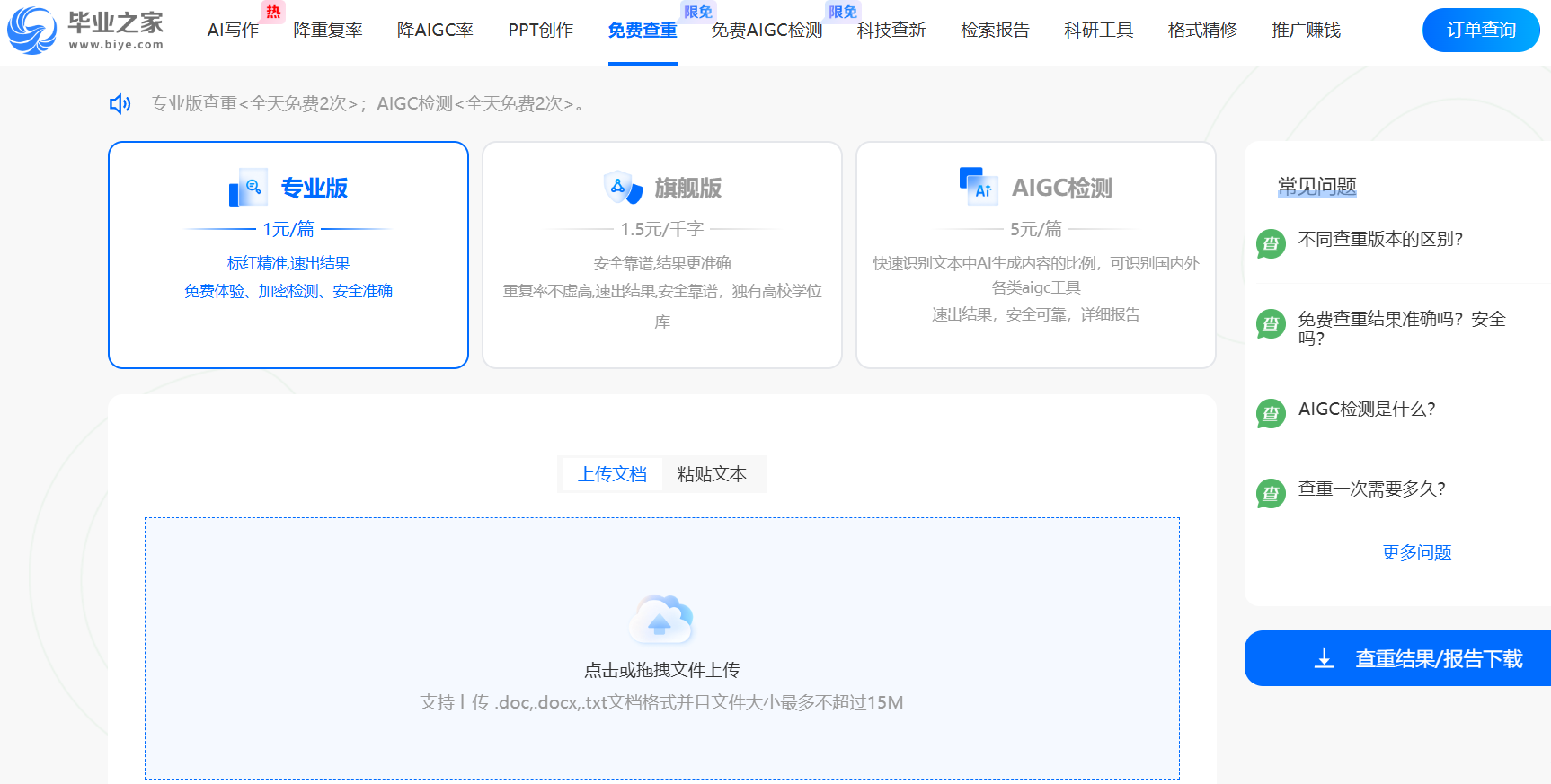This screenshot has height=784, width=1551.
Task: Click the www.biye.com text
Action: [x=116, y=45]
